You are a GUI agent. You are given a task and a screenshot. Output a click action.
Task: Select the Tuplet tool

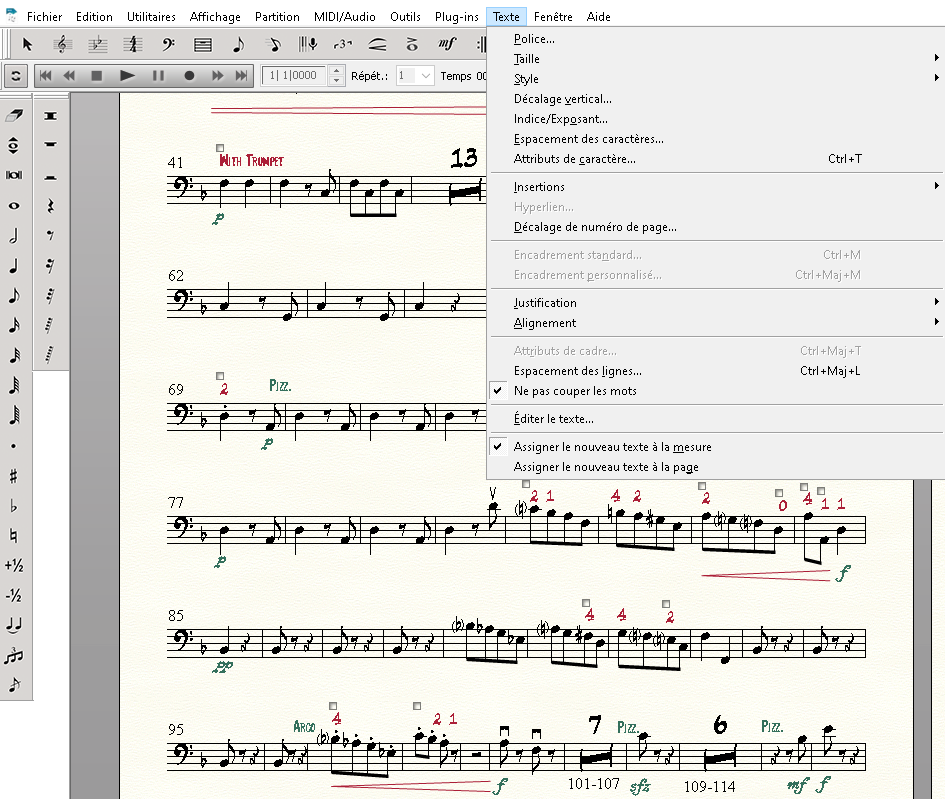click(x=342, y=44)
